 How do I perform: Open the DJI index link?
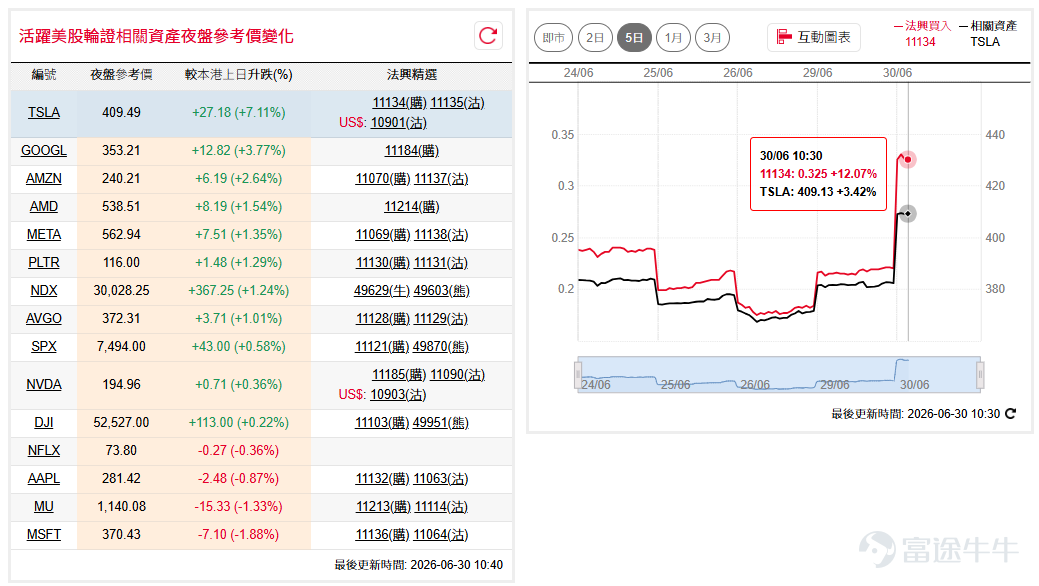coord(44,422)
